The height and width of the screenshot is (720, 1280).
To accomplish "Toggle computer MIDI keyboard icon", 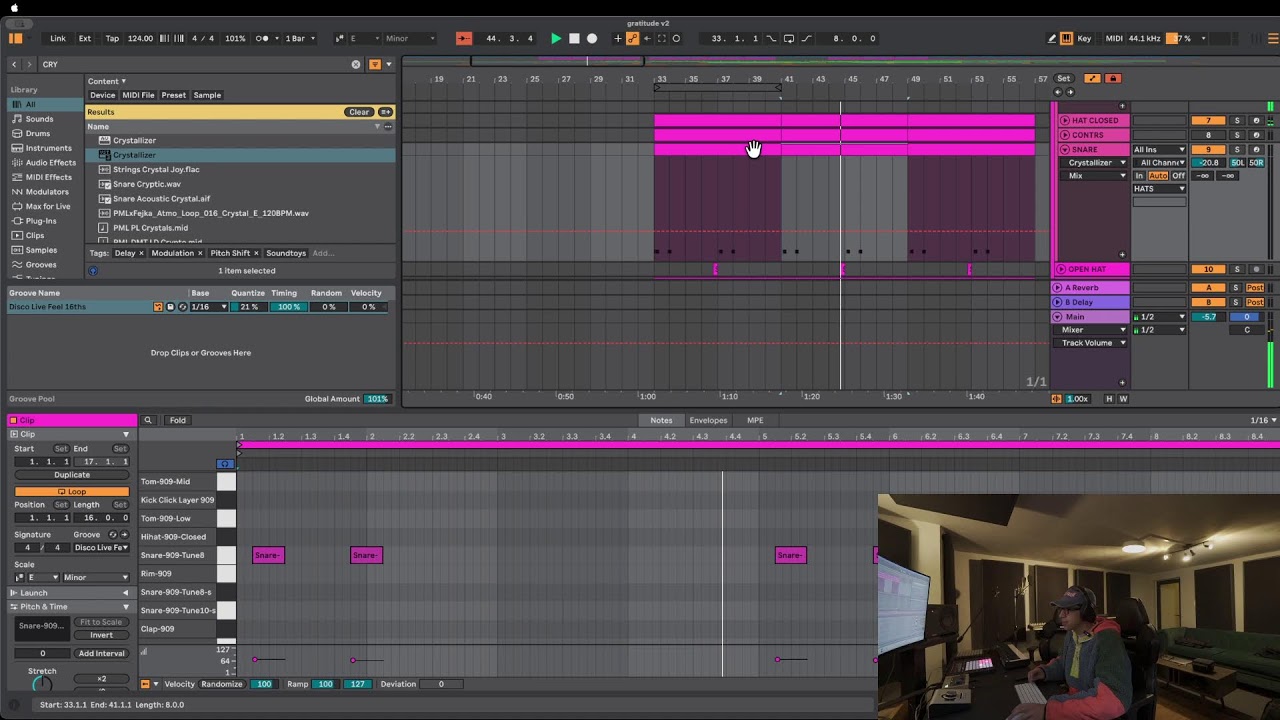I will [1067, 38].
